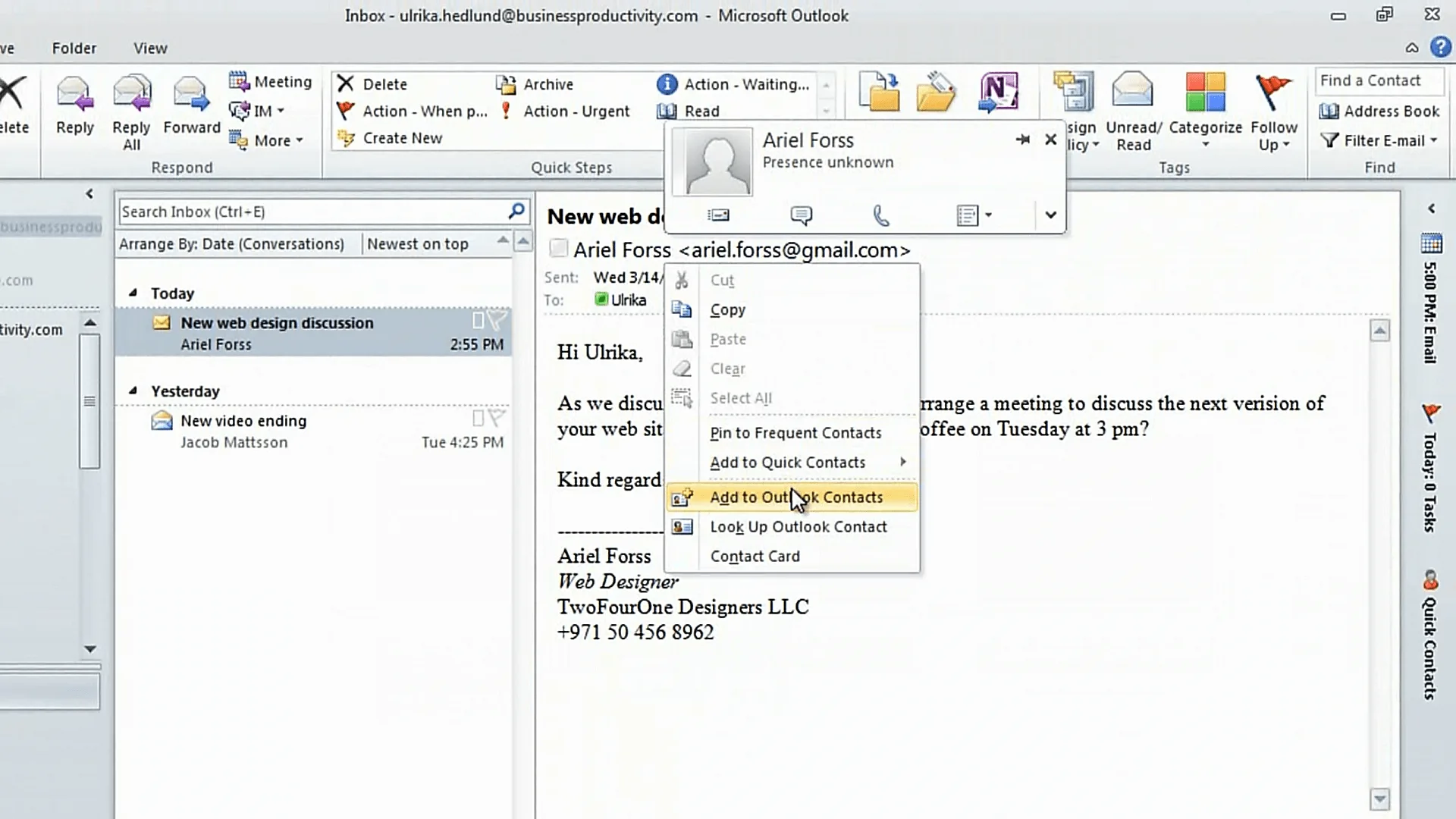Screen dimensions: 1456x819
Task: Collapse the Today message group
Action: [133, 293]
